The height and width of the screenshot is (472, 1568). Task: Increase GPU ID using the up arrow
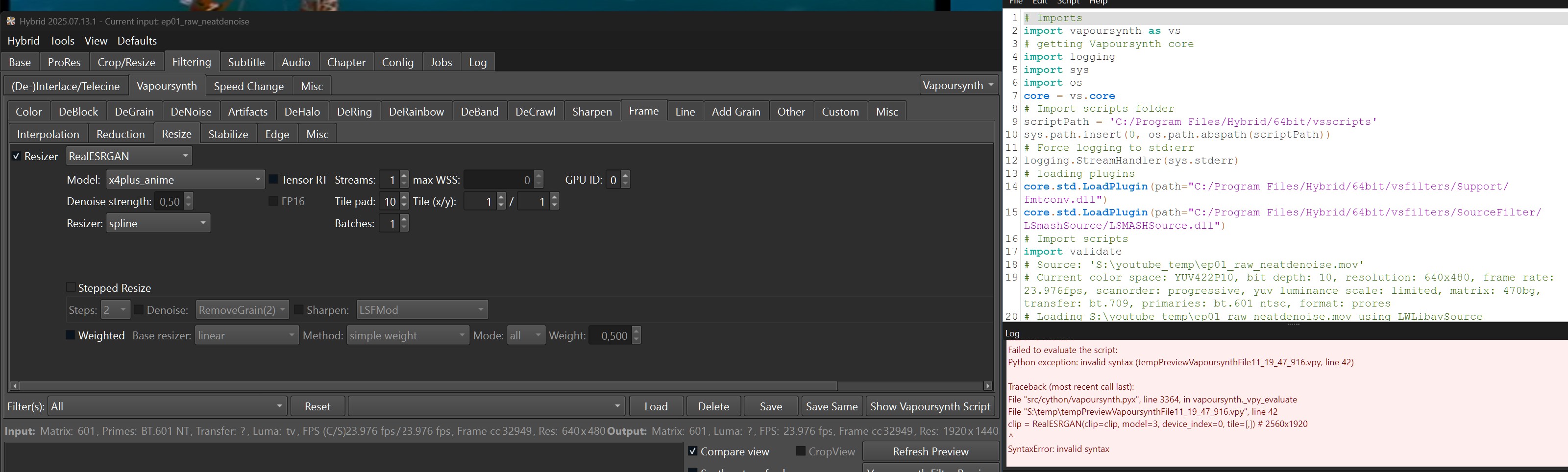coord(626,176)
